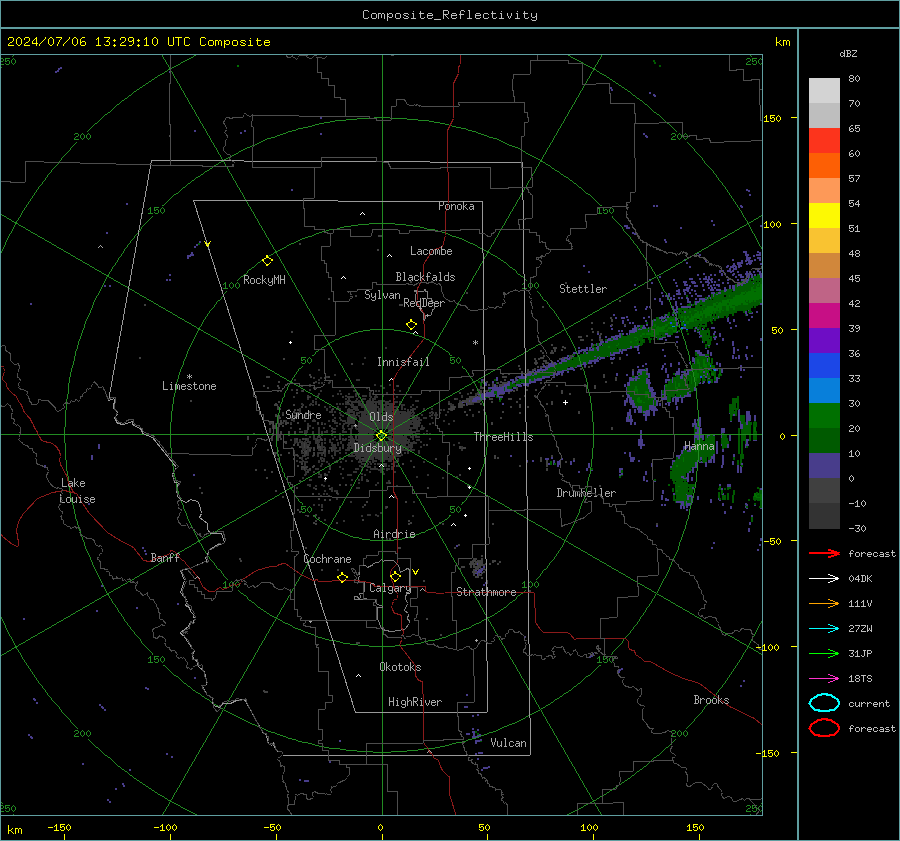
Task: Click the cyan 'current' ellipse in the legend
Action: tap(824, 703)
